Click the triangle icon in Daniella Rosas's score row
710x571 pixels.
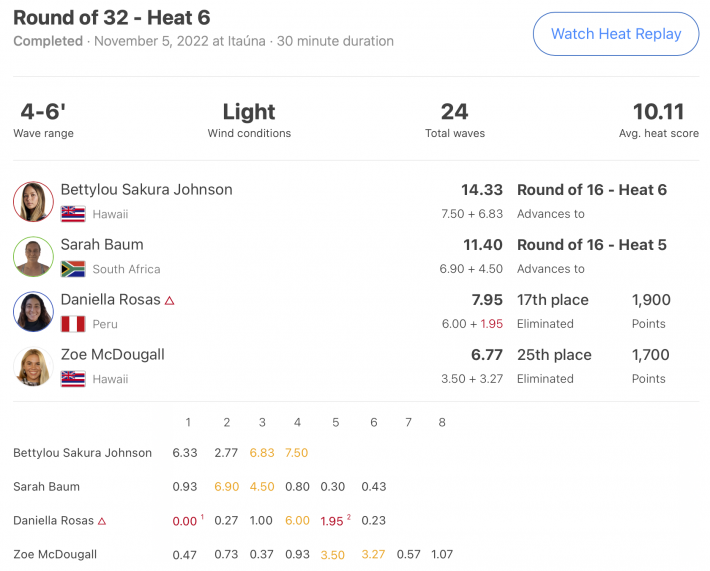102,521
